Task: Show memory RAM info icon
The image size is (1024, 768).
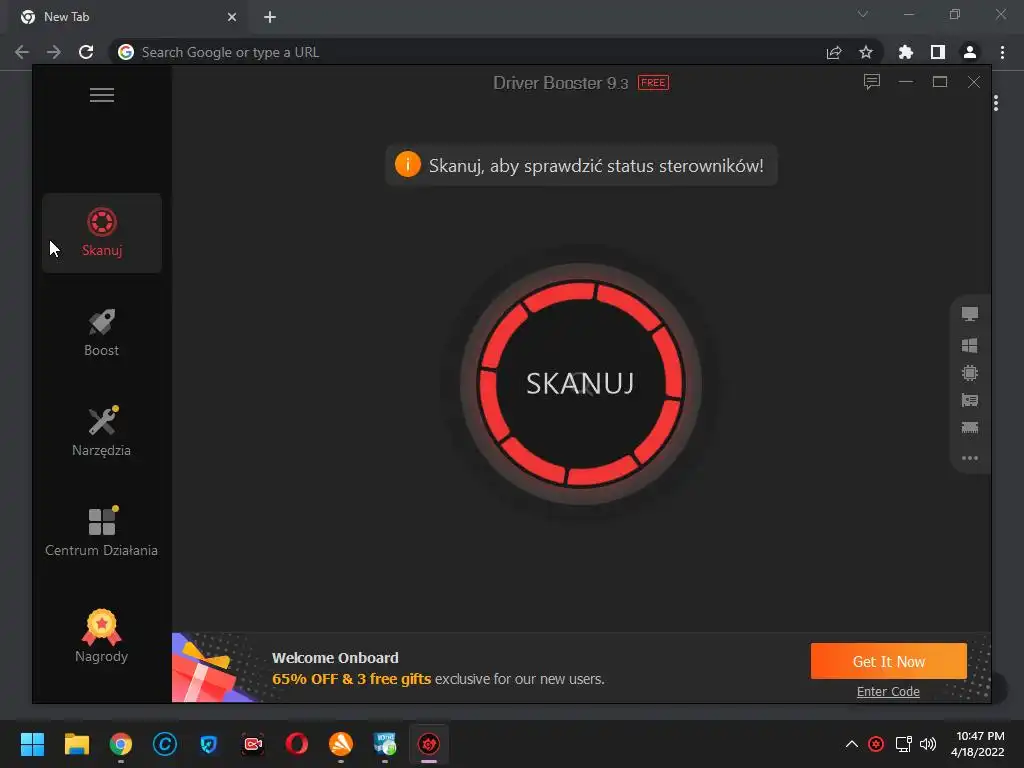Action: (x=970, y=428)
